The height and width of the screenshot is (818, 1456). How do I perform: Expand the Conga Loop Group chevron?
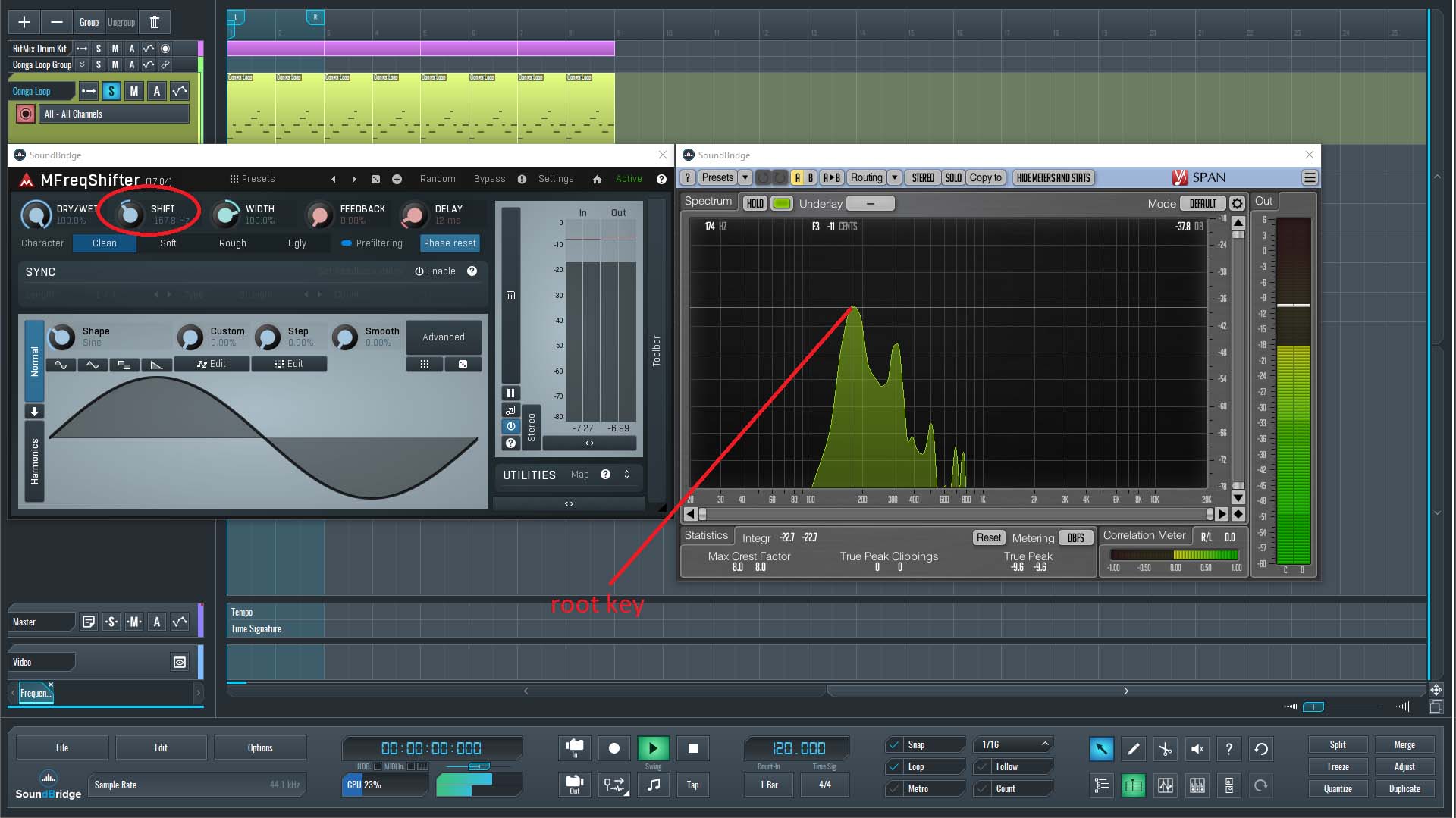82,64
